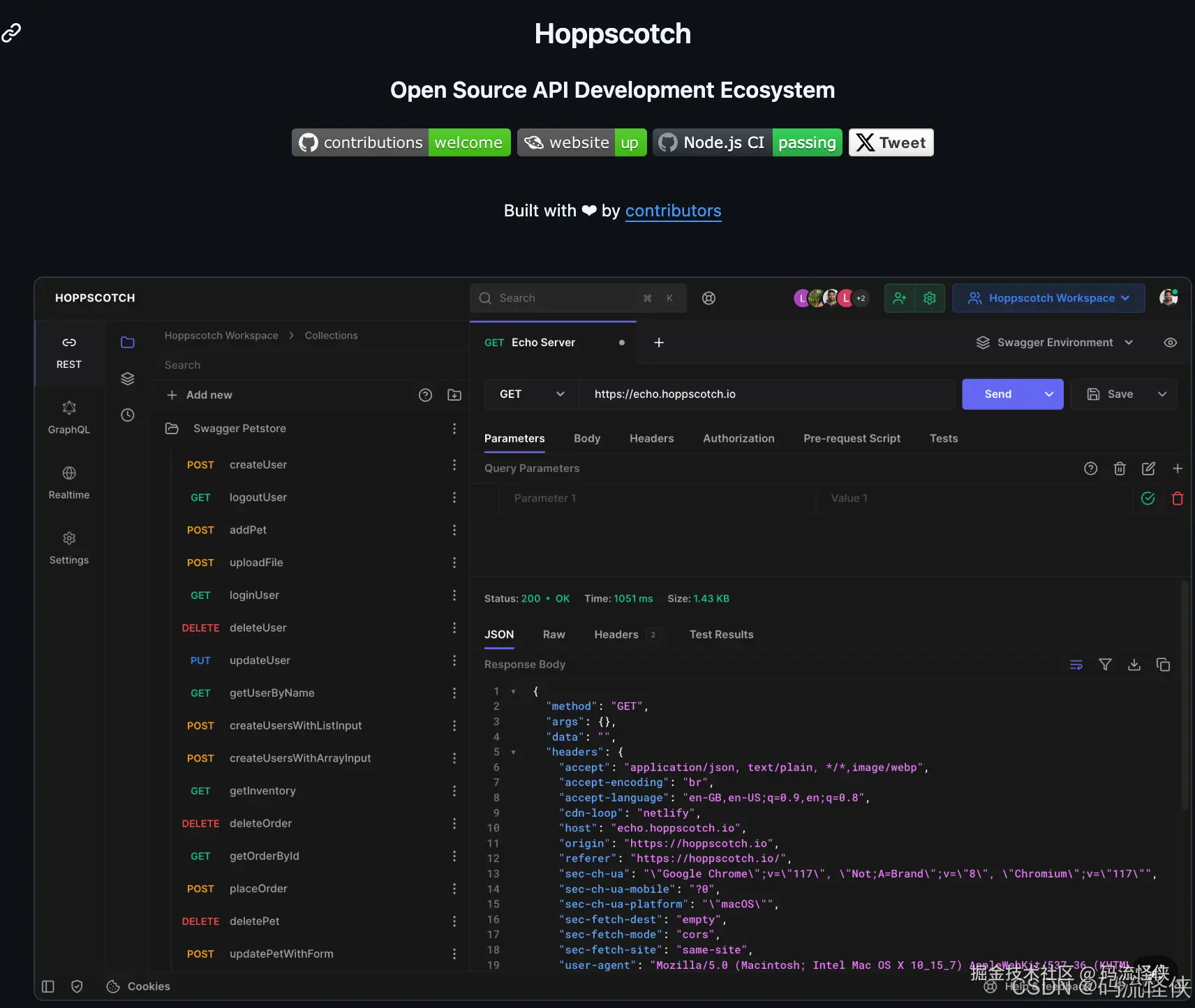Open more options for createUser

click(x=454, y=465)
